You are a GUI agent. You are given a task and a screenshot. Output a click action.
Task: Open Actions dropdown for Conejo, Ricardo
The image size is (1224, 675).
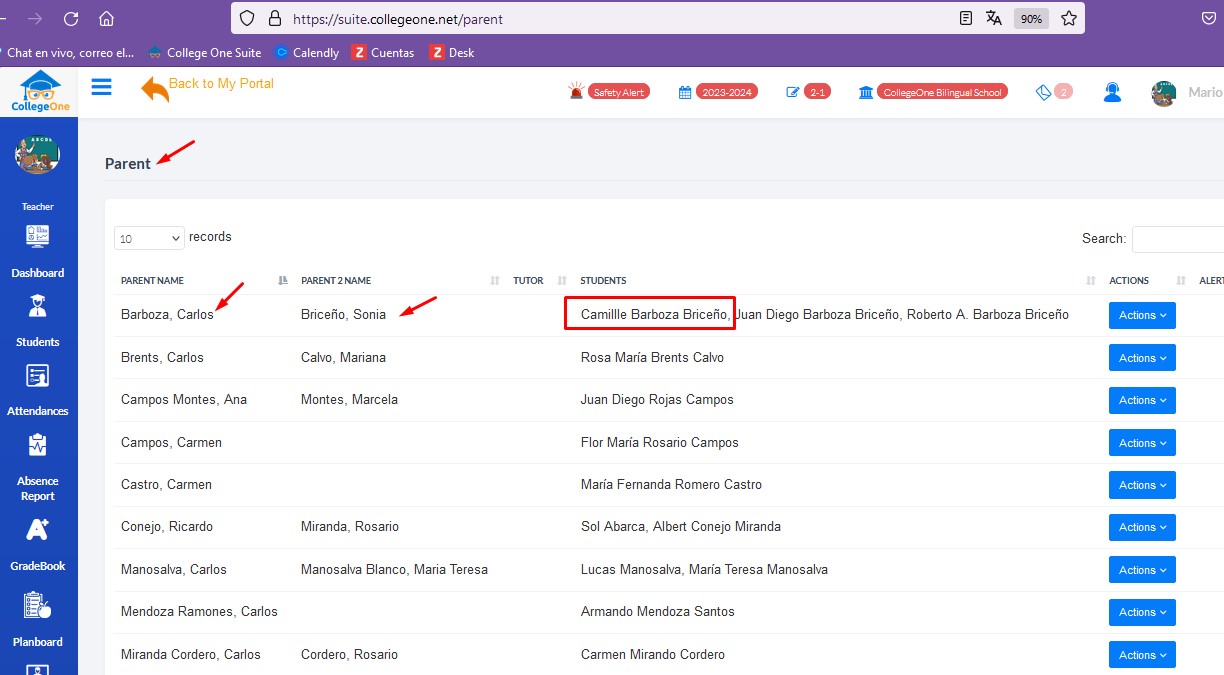tap(1142, 527)
